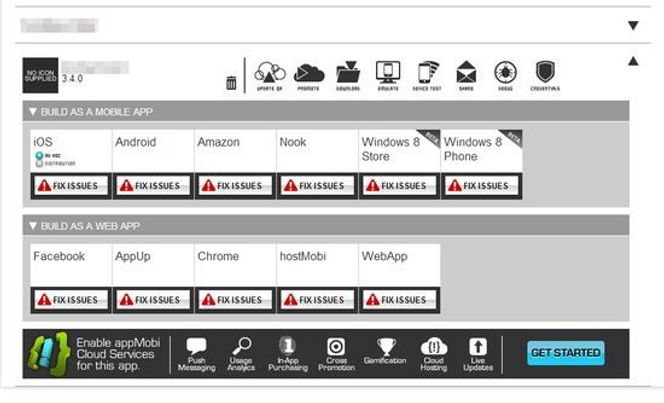This screenshot has height=403, width=664.
Task: Click the Windows 8 Phone label
Action: [473, 149]
